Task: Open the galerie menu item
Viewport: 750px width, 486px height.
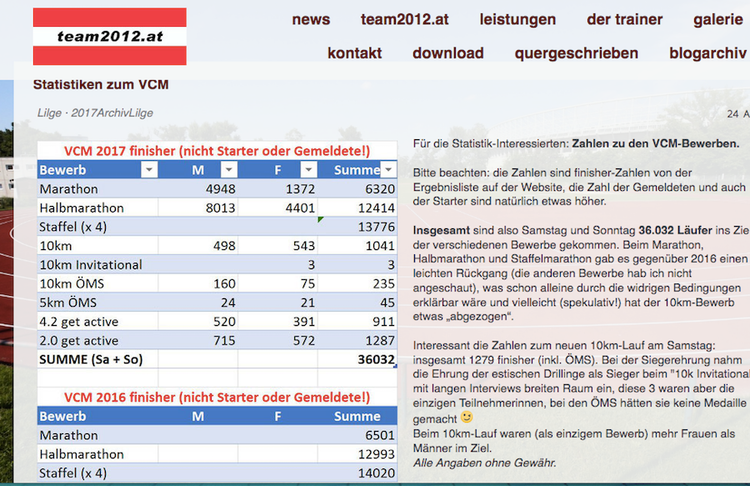Action: click(718, 20)
